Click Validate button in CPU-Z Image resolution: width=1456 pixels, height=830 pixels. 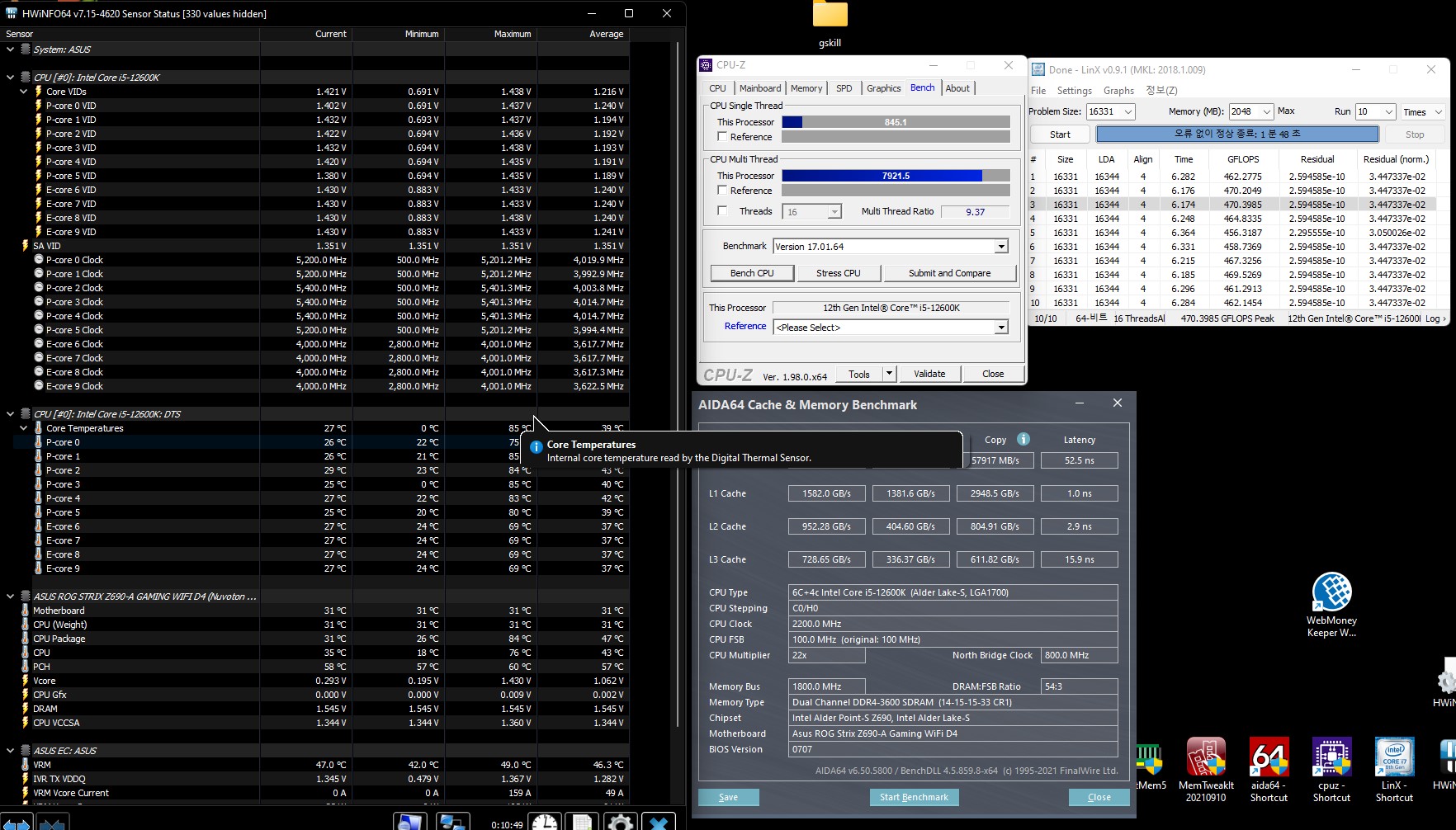pos(929,374)
